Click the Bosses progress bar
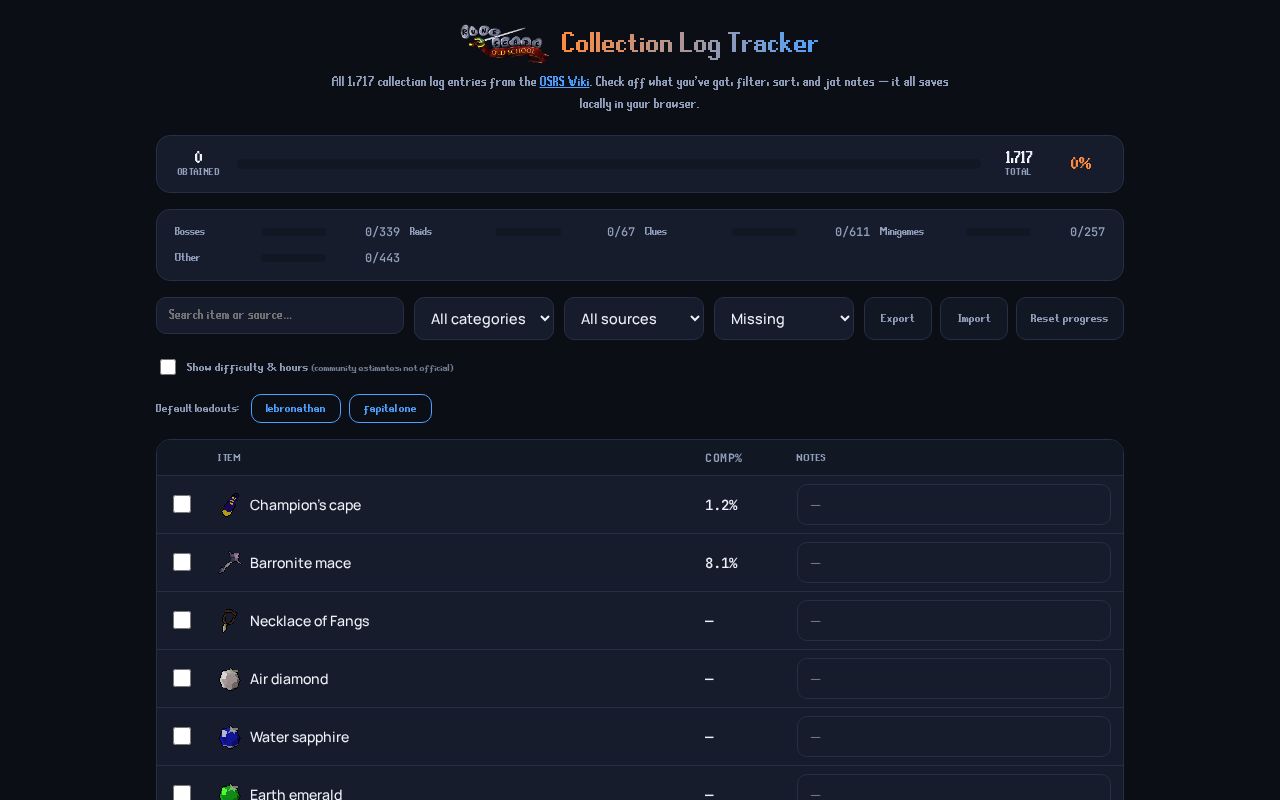Image resolution: width=1280 pixels, height=800 pixels. tap(294, 231)
